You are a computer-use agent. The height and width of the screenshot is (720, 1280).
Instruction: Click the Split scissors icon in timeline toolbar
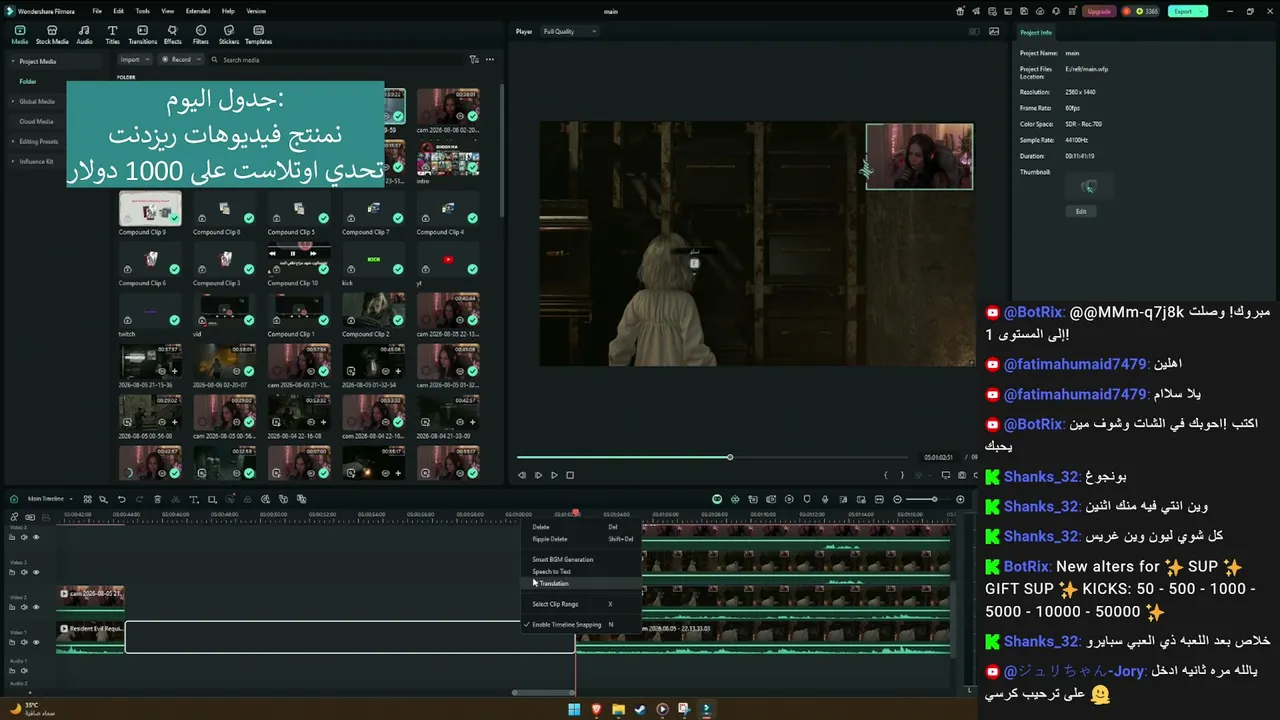click(175, 499)
